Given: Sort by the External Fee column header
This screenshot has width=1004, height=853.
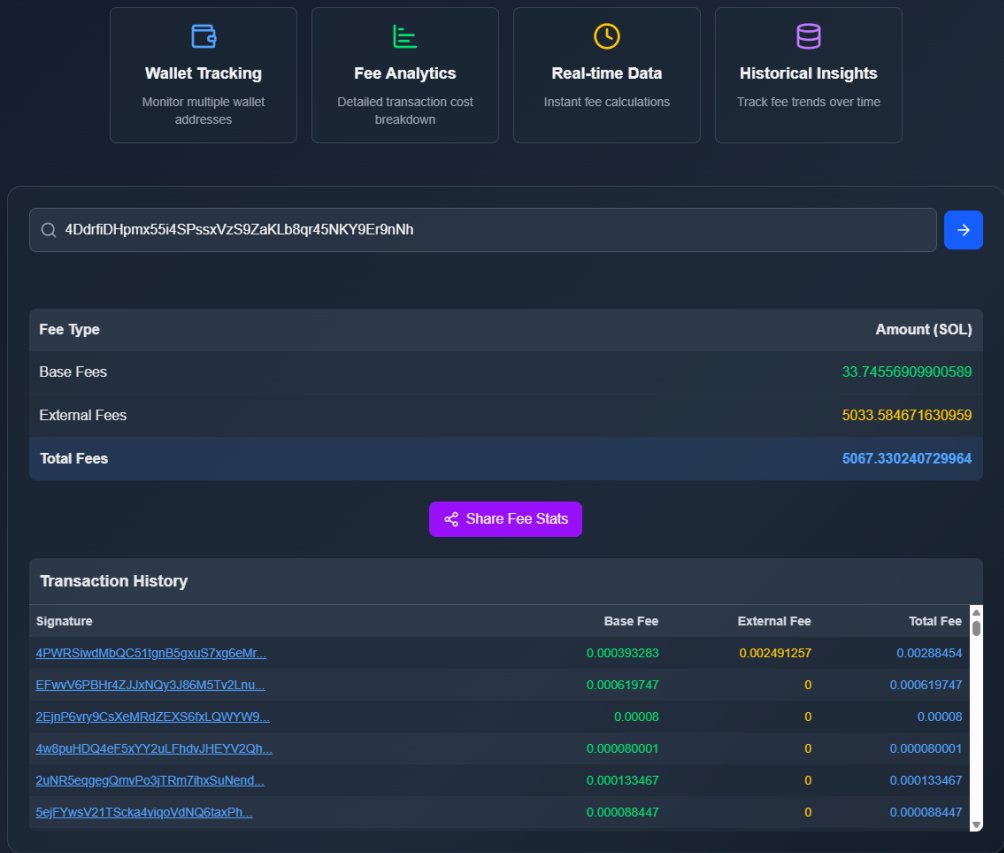Looking at the screenshot, I should tap(774, 620).
